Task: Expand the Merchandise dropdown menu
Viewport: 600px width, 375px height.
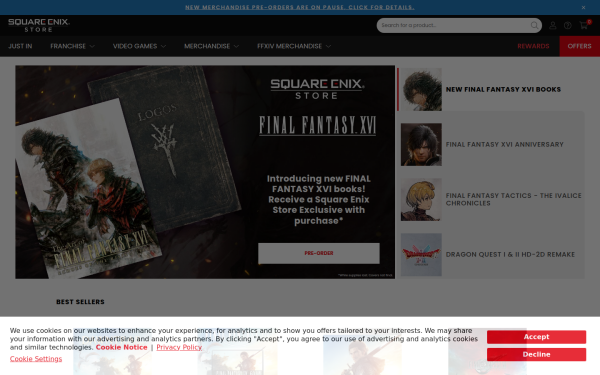Action: (x=211, y=46)
